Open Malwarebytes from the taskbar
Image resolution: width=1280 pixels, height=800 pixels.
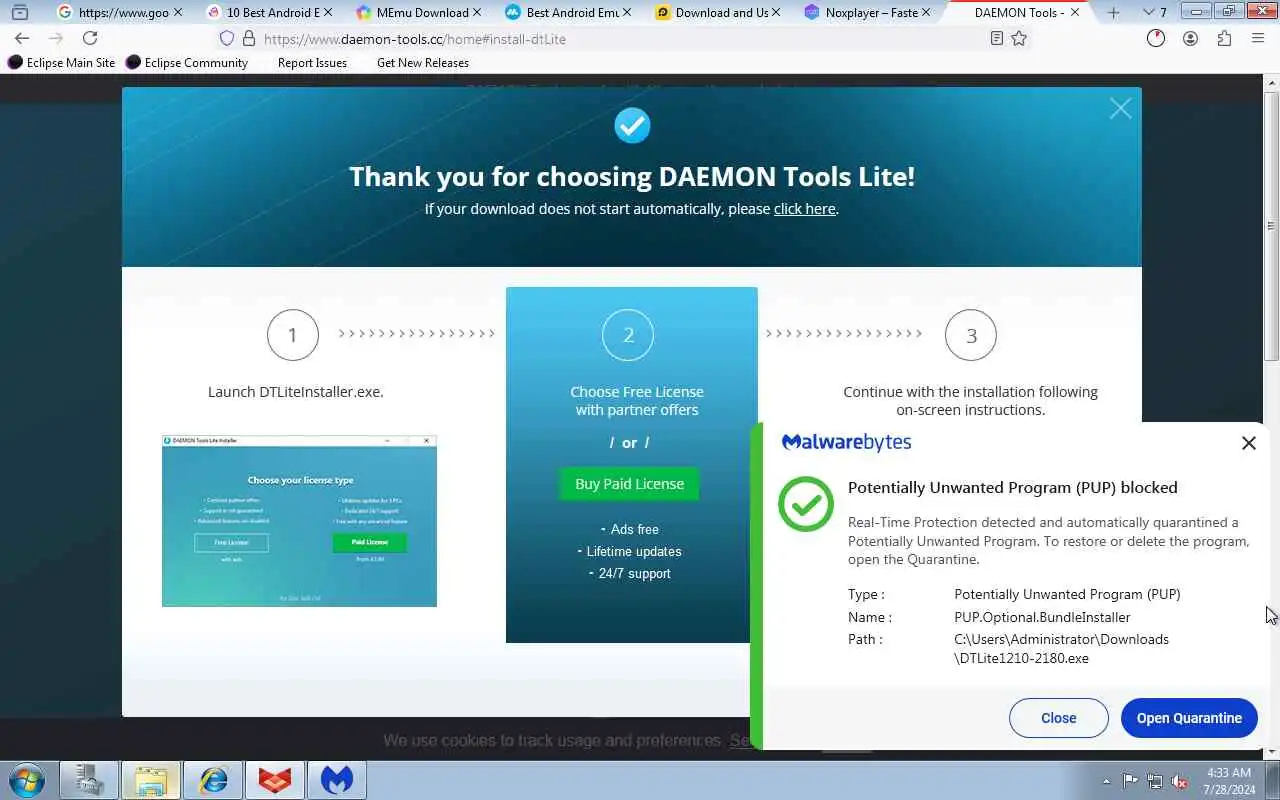point(337,780)
